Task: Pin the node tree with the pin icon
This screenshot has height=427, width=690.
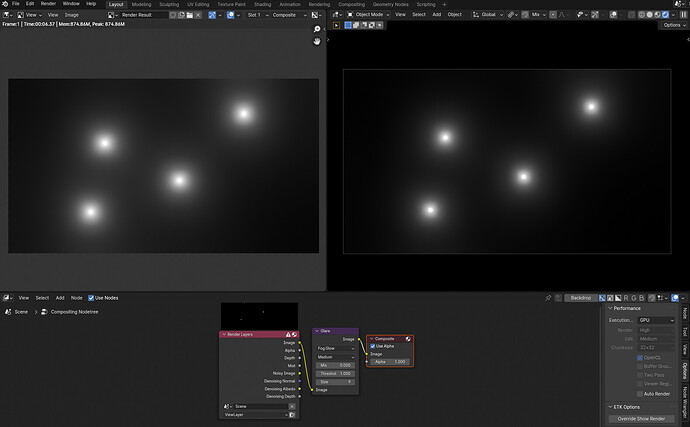Action: (x=548, y=298)
